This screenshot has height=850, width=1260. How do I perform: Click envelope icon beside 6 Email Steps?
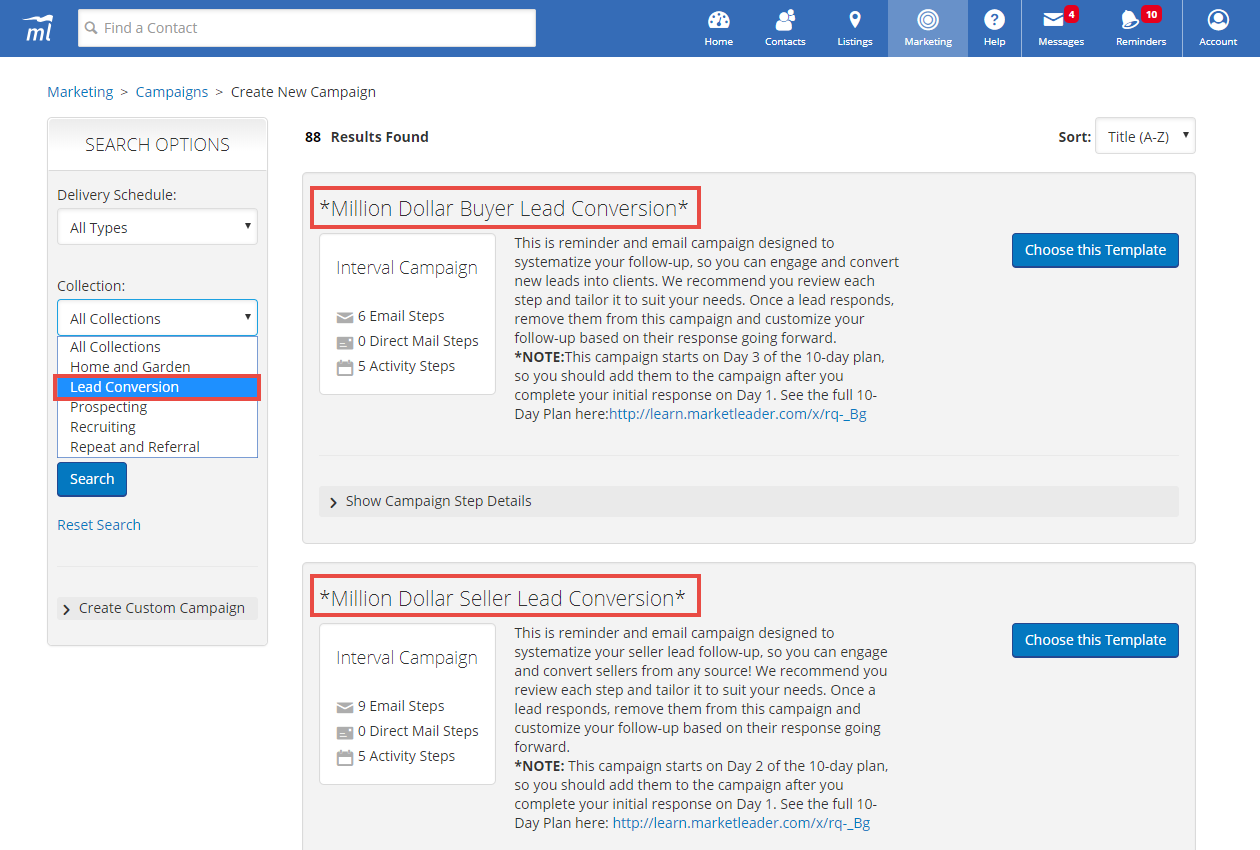(x=345, y=317)
